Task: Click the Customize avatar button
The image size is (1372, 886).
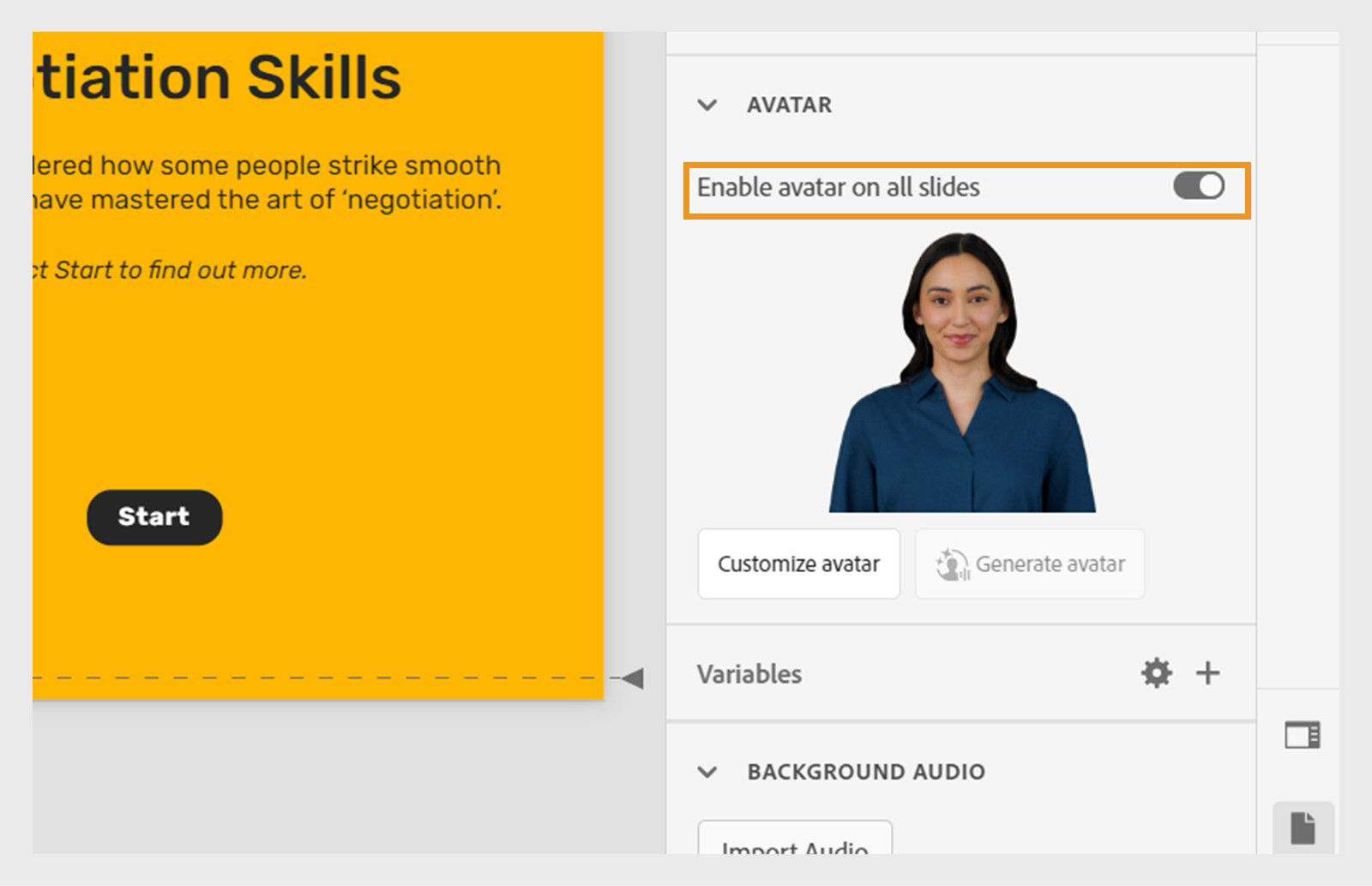Action: point(798,564)
